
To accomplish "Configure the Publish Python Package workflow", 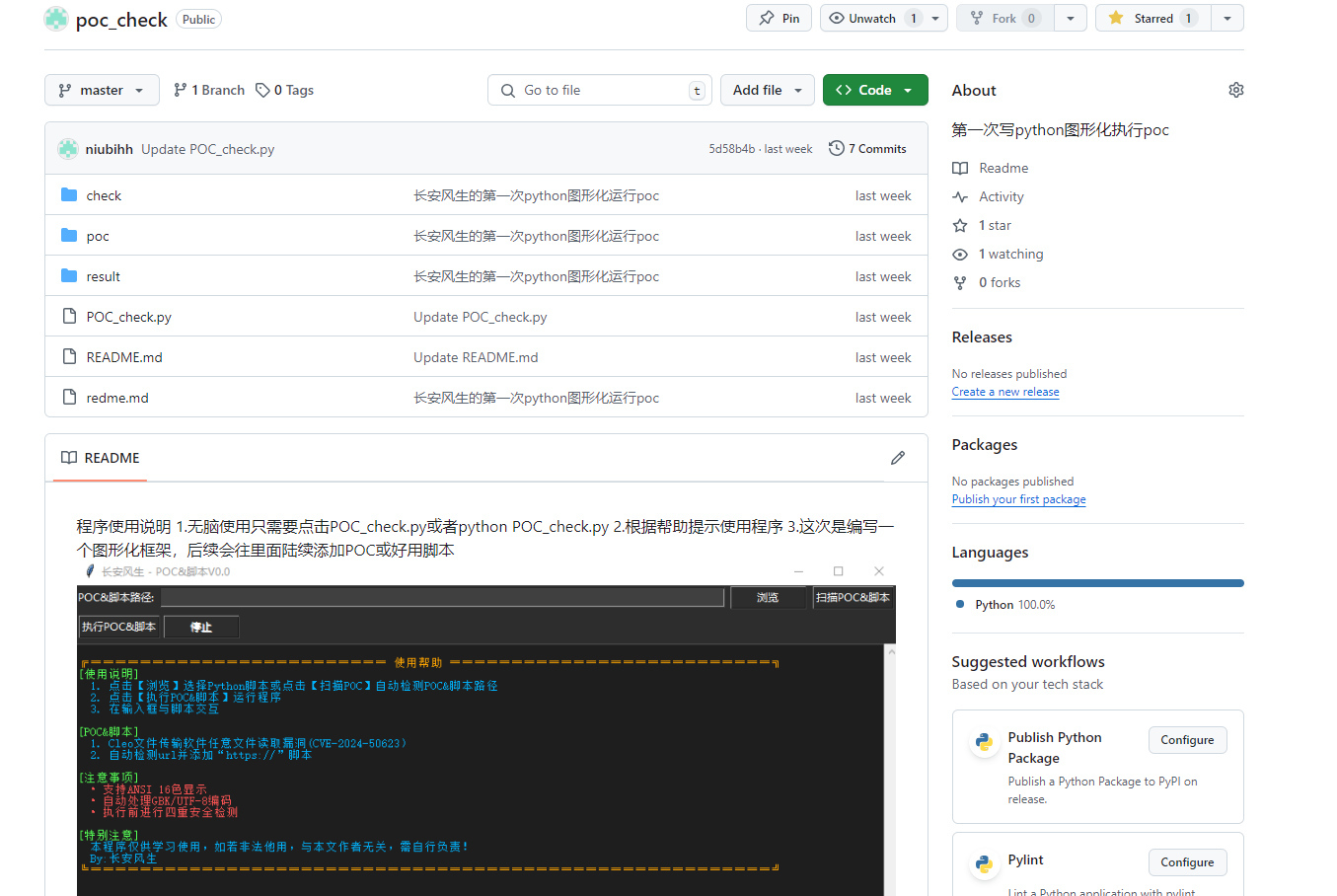I will (x=1187, y=740).
